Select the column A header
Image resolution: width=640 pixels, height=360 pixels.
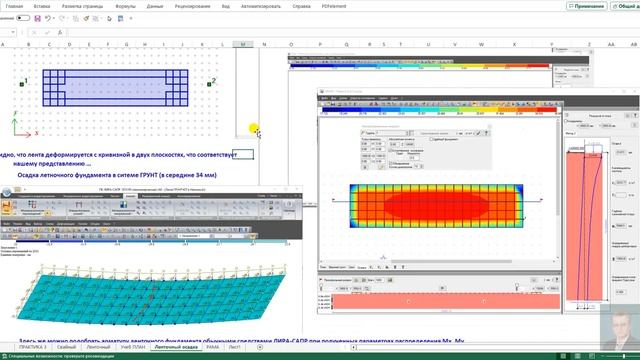tap(3, 44)
